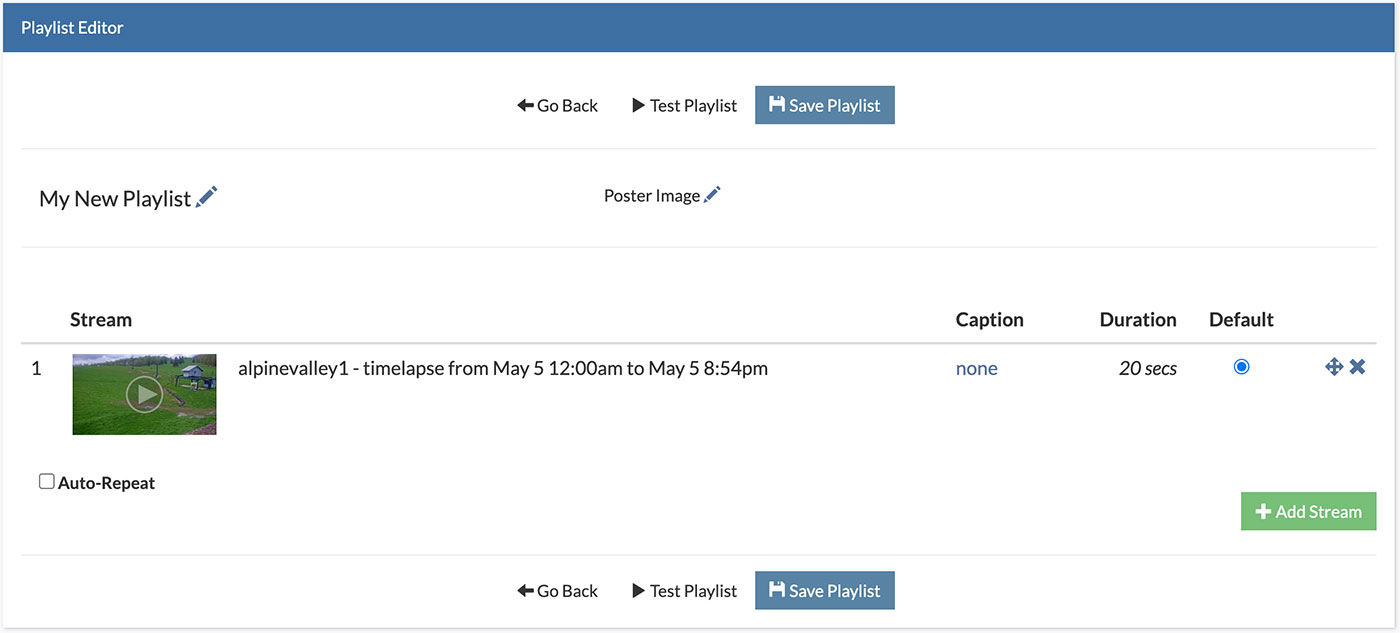Click the My New Playlist title text
Screen dimensions: 1400x633
[115, 198]
